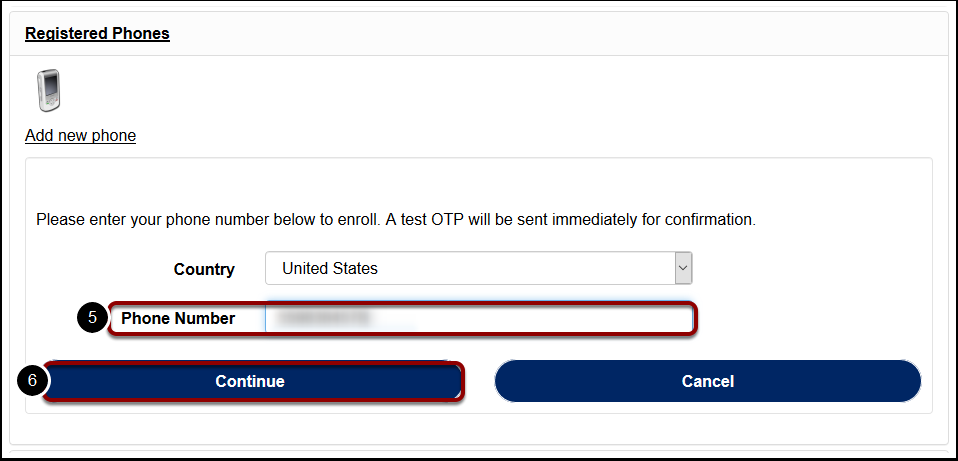Click the mobile phone device icon

[x=48, y=90]
